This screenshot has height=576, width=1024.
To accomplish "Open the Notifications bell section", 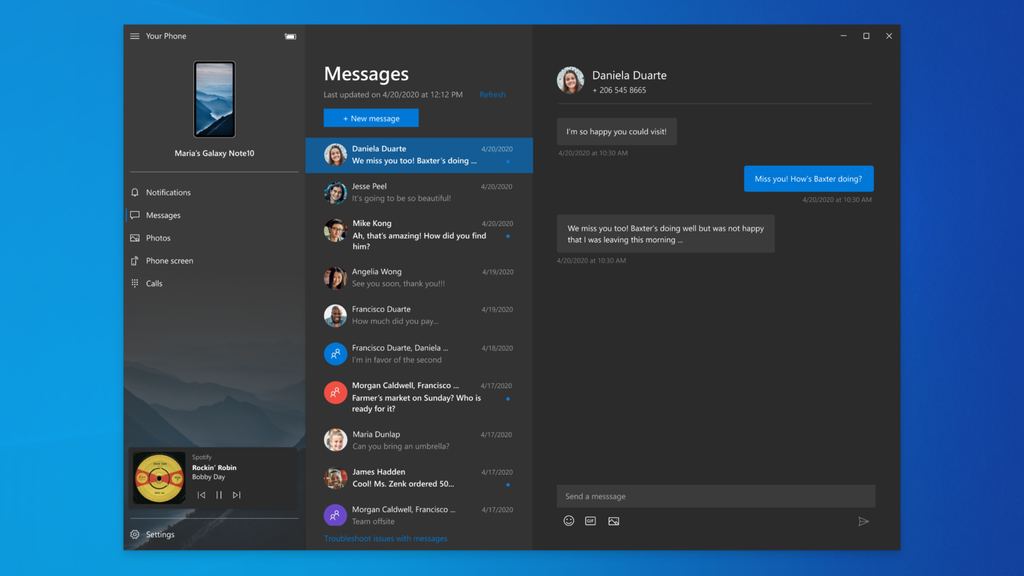I will [163, 192].
